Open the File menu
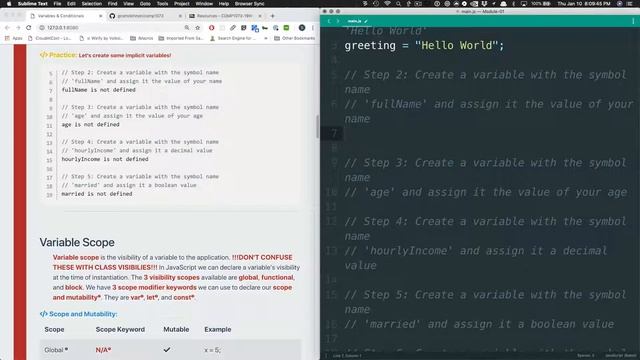The width and height of the screenshot is (640, 360). click(x=57, y=4)
